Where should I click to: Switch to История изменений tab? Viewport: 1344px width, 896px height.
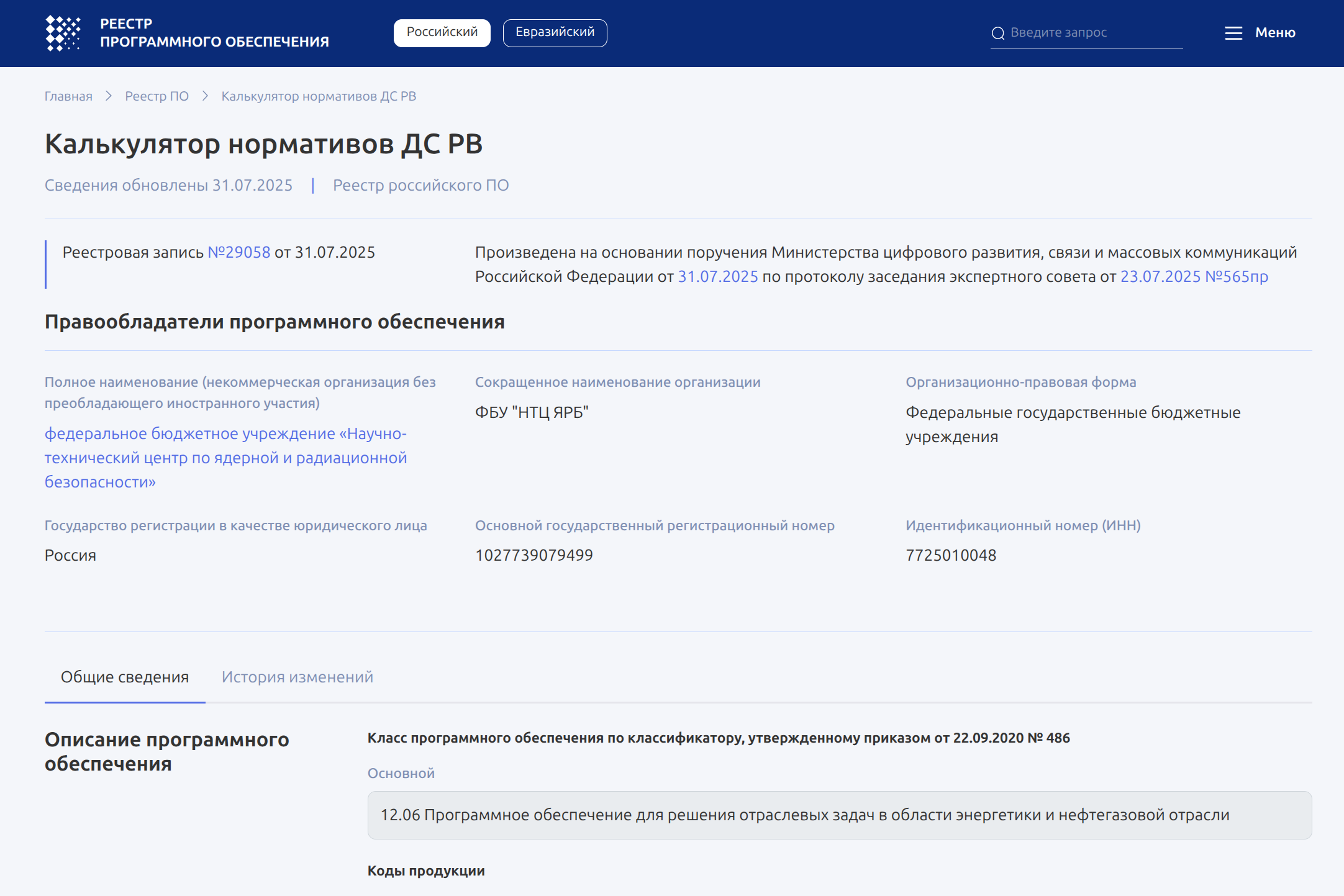pos(297,677)
